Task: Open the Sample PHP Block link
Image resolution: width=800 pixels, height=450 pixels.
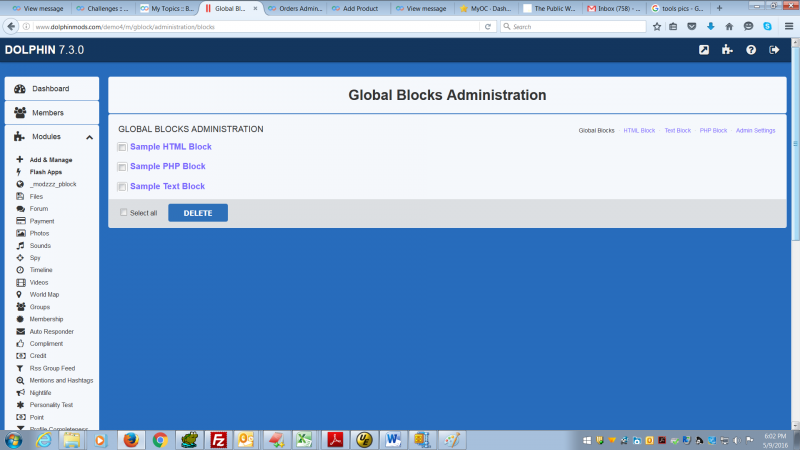Action: point(167,166)
